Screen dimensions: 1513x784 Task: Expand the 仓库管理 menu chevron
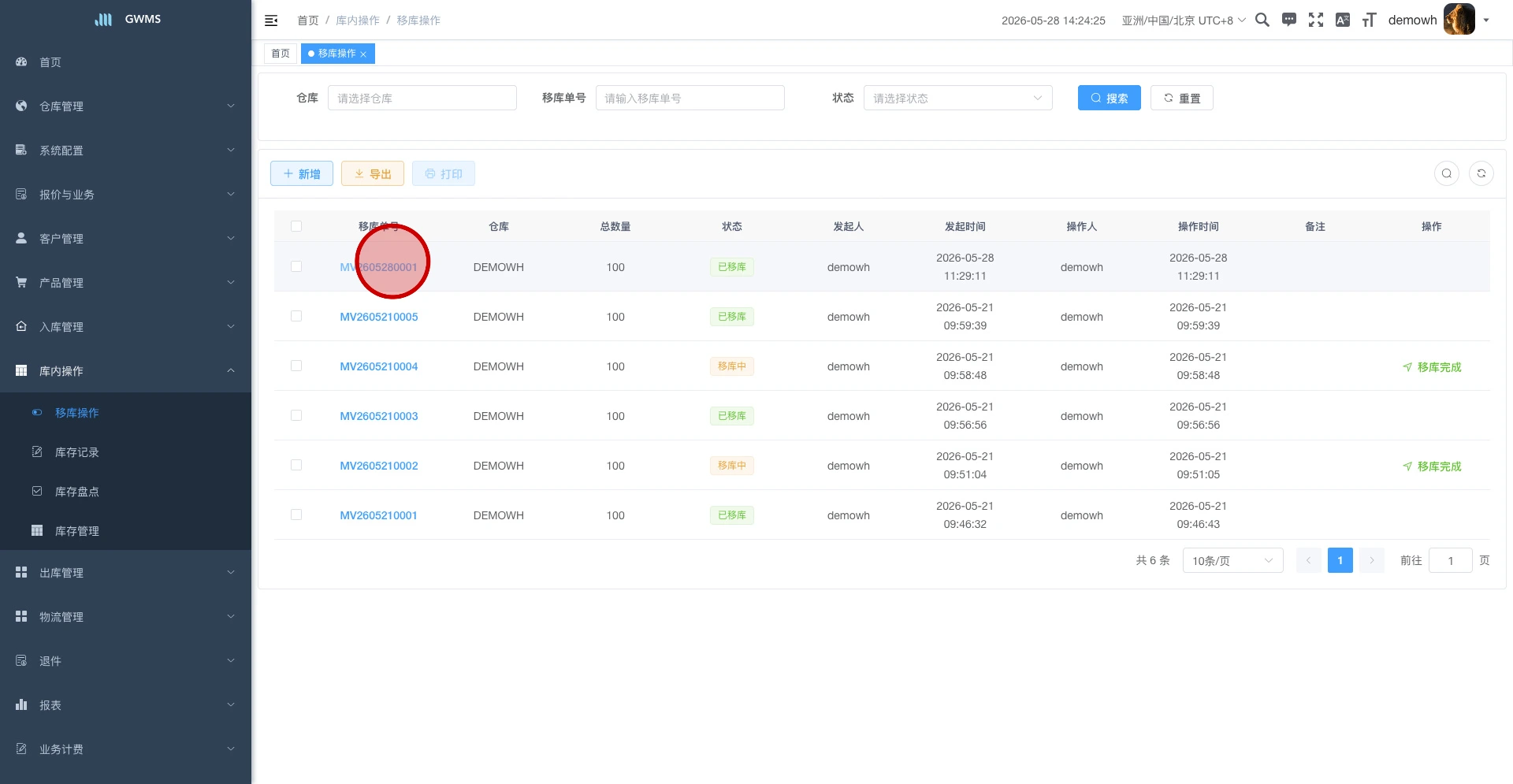(x=231, y=106)
